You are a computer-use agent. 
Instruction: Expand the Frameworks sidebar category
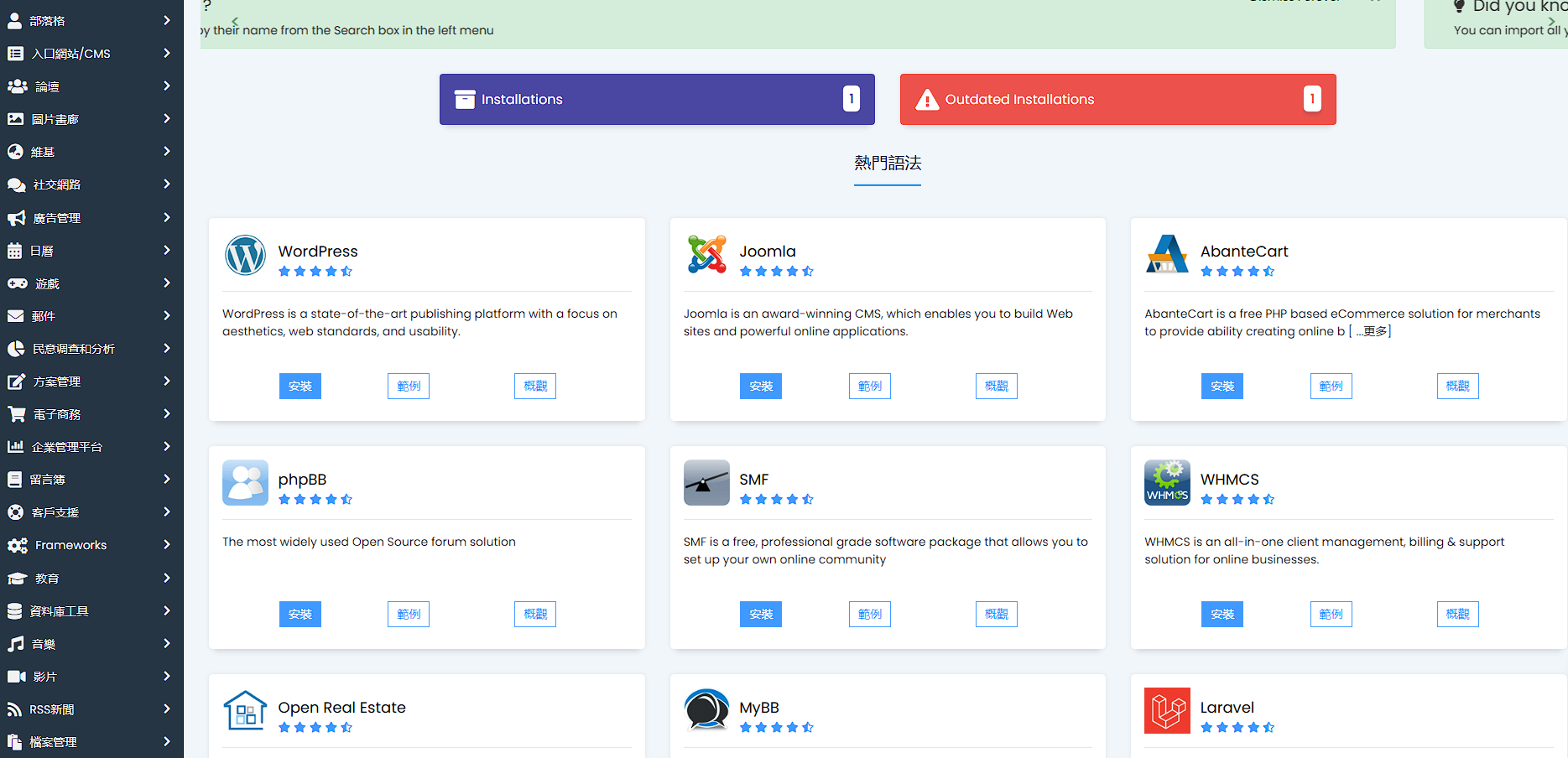point(91,545)
